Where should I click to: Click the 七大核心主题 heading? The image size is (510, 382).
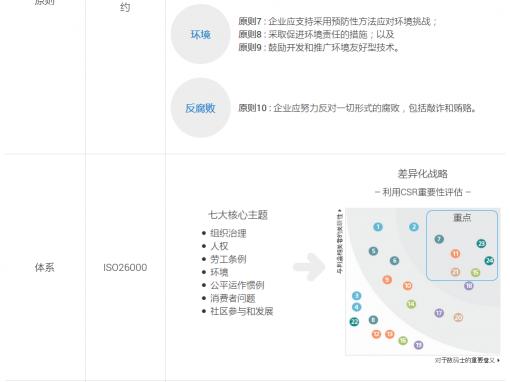click(x=238, y=215)
